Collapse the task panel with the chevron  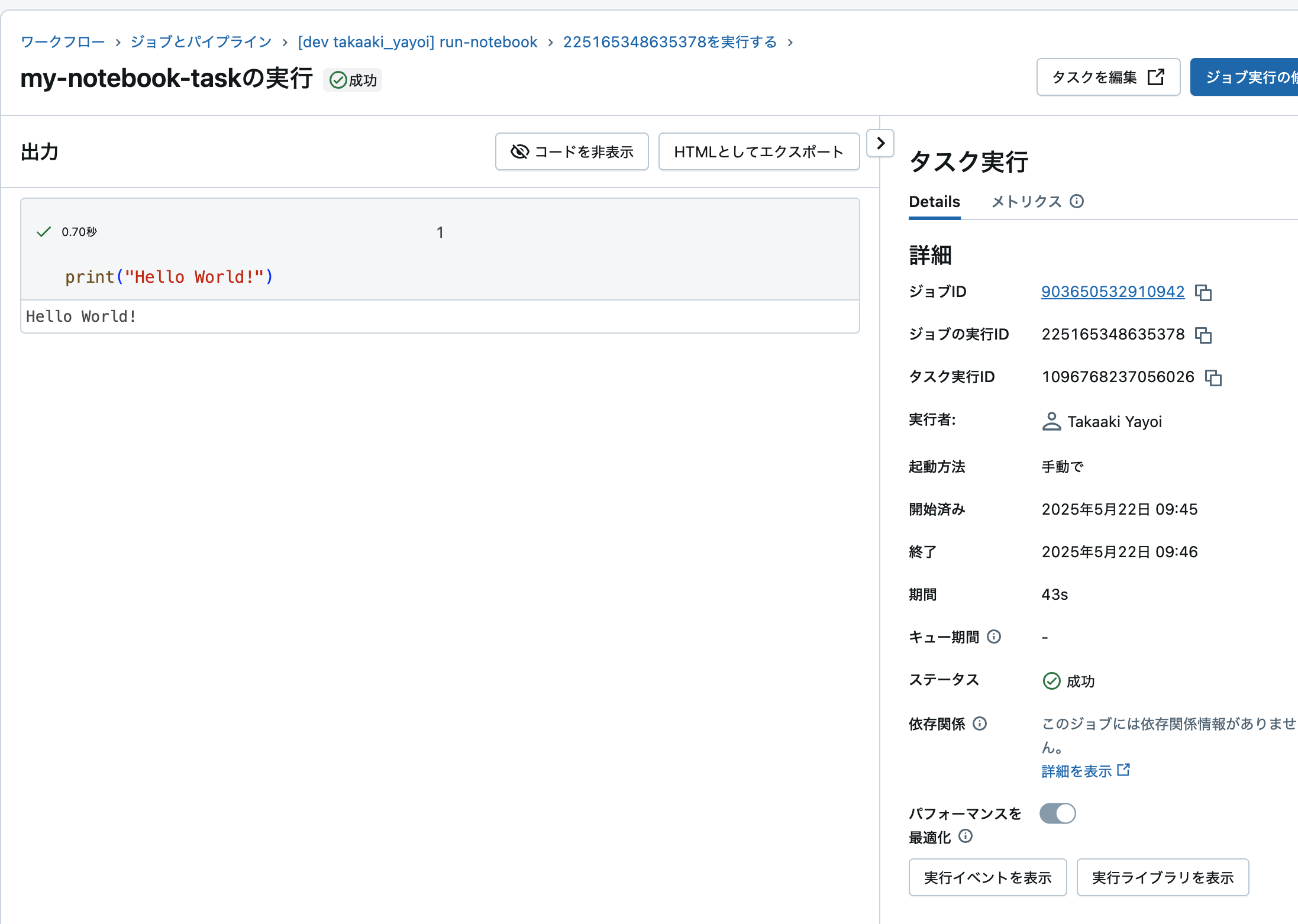coord(881,143)
